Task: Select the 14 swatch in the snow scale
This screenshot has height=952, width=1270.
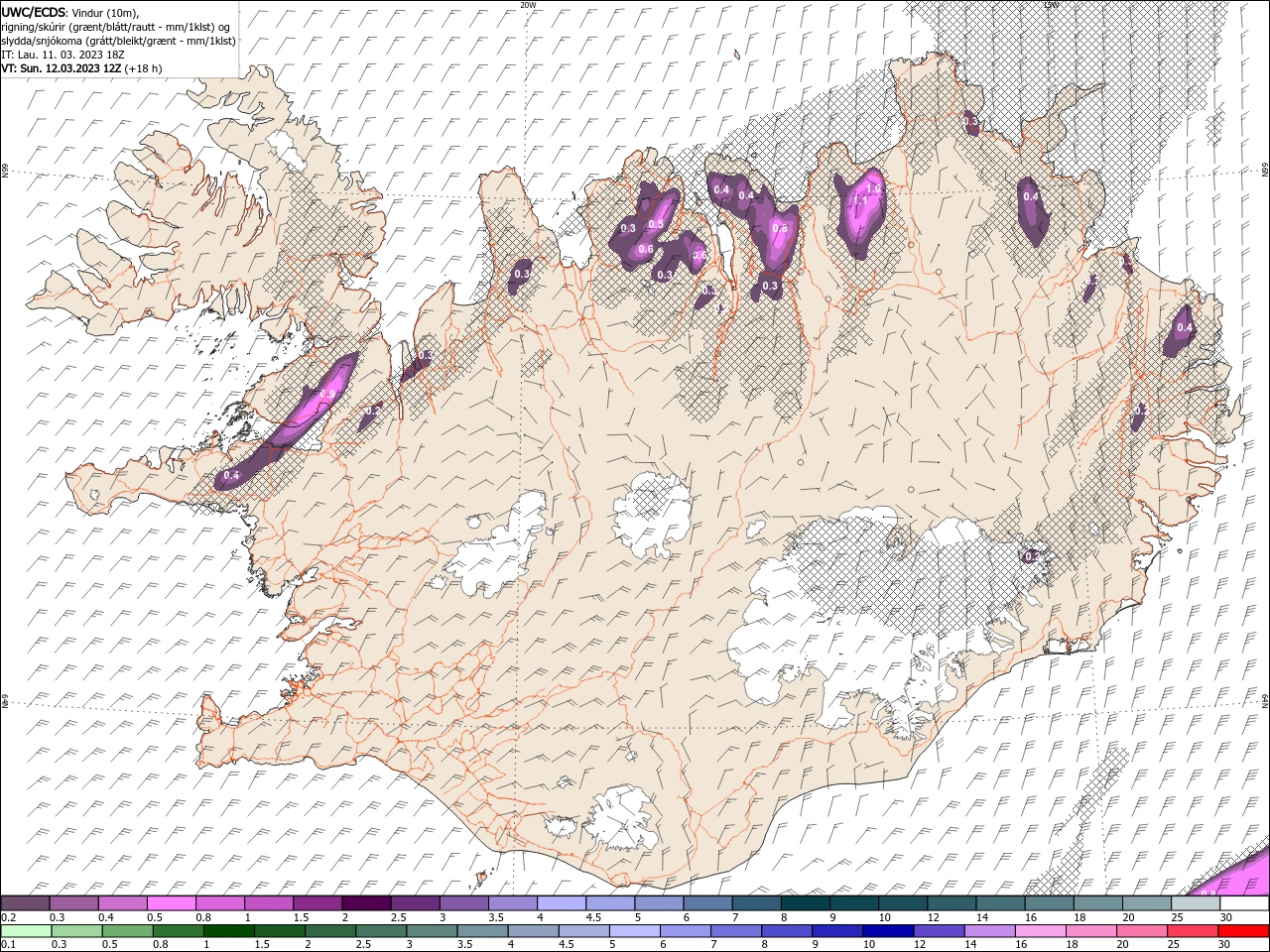Action: tap(1001, 903)
